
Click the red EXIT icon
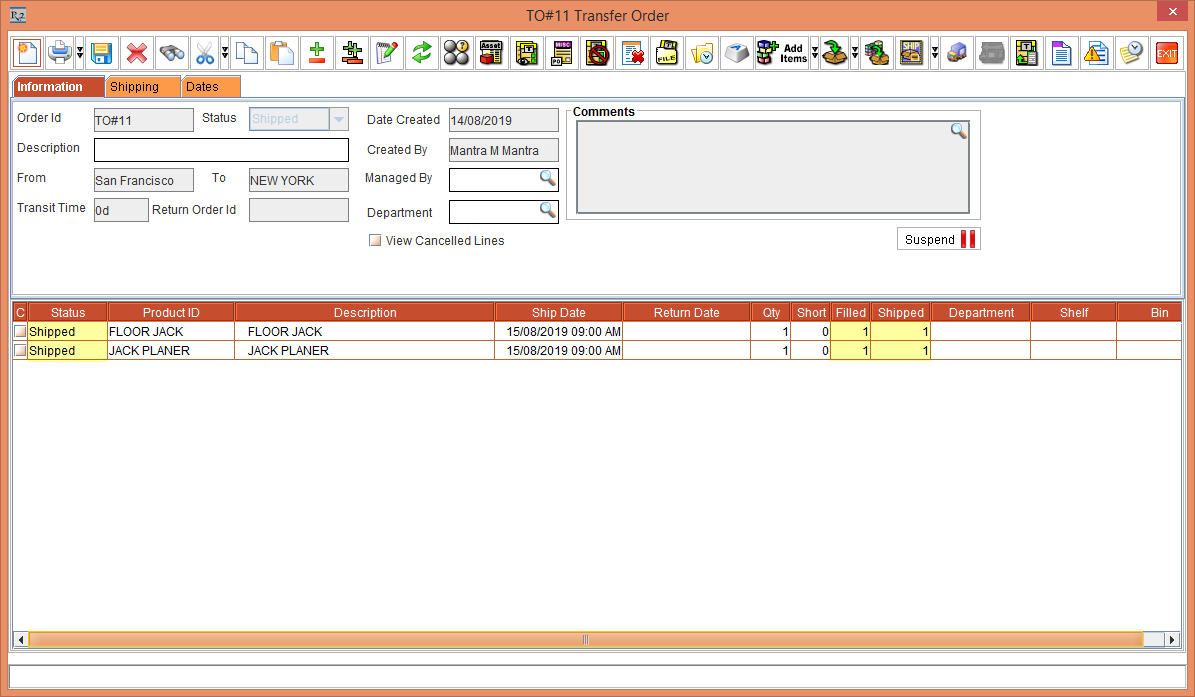(1166, 53)
